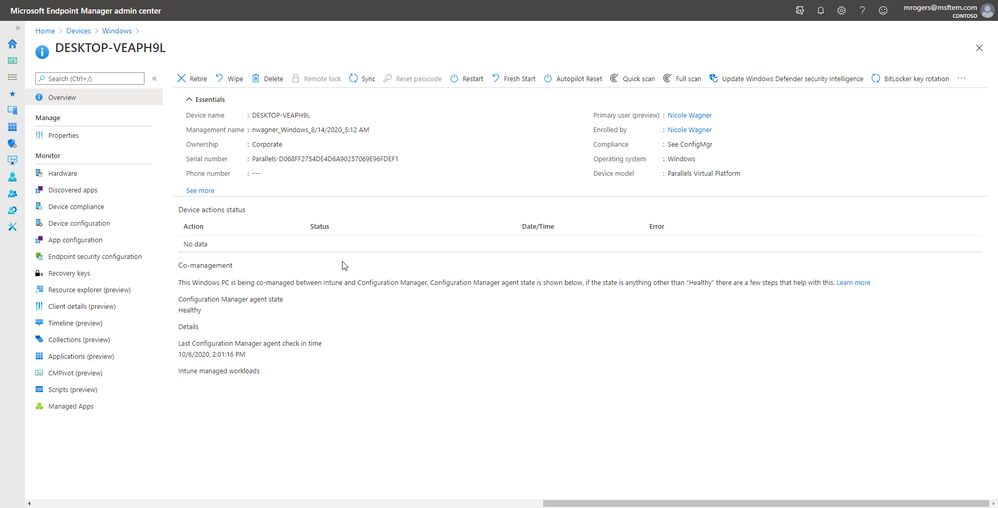The width and height of the screenshot is (998, 508).
Task: Open the Dashboard icon in left rail
Action: click(12, 60)
